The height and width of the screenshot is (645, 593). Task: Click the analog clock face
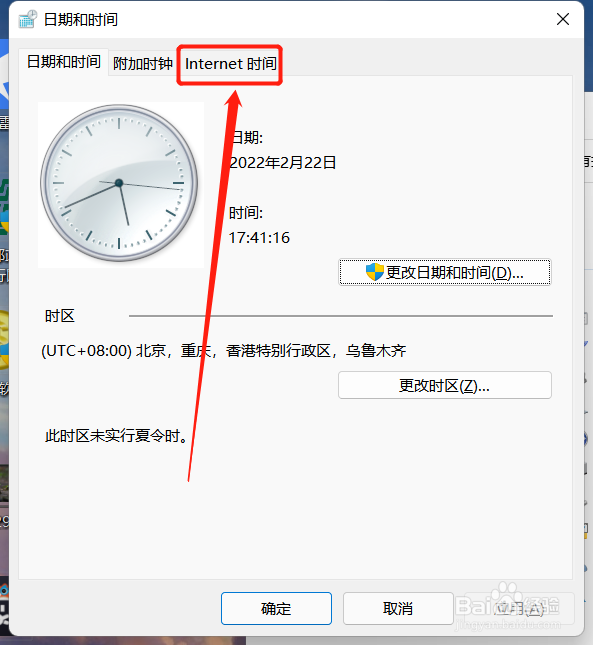point(119,183)
